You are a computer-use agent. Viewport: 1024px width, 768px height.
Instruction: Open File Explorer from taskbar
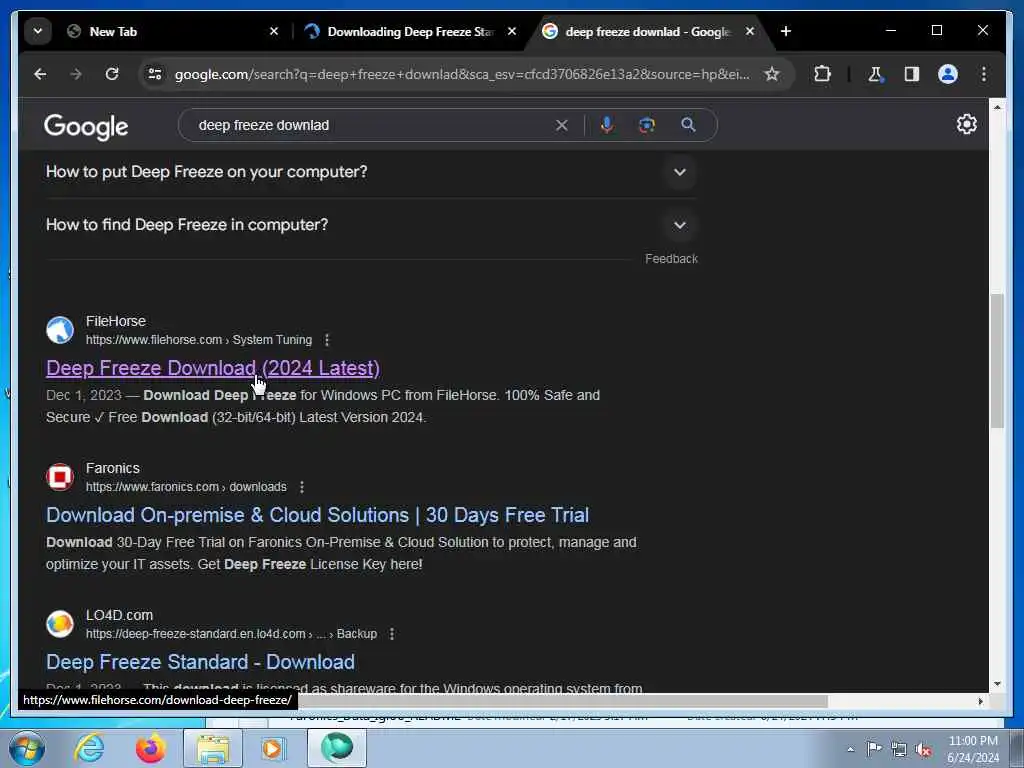point(213,748)
